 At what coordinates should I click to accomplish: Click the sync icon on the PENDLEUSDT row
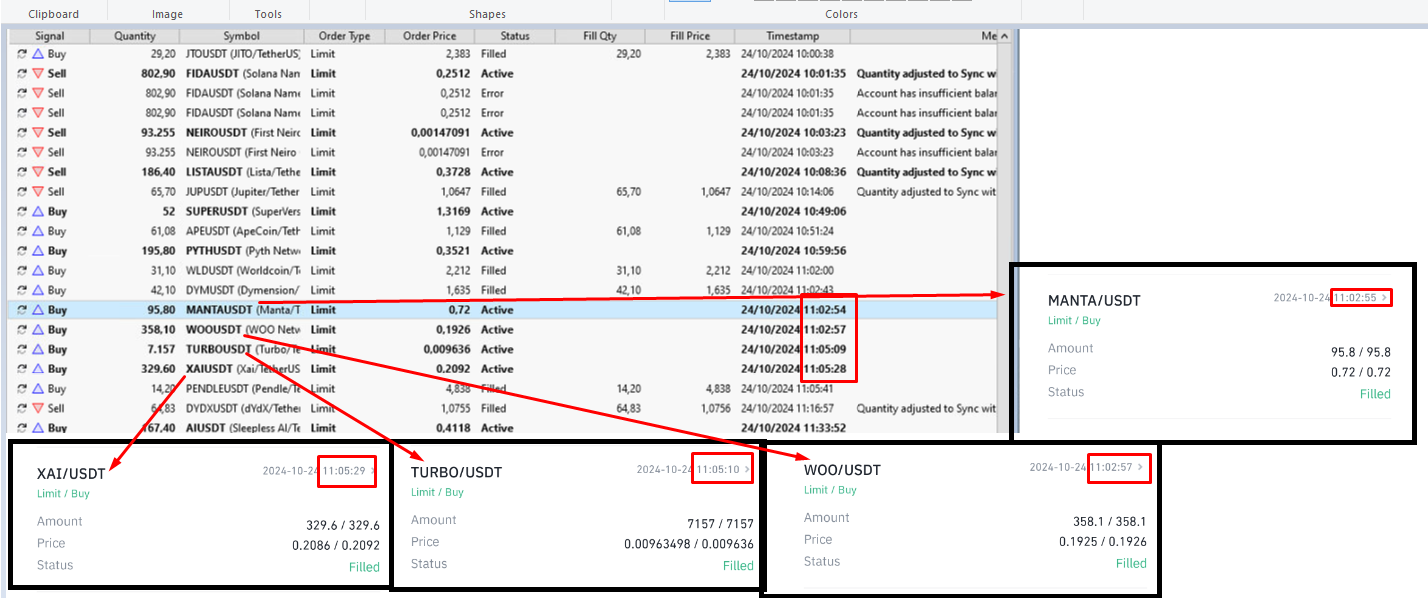click(x=22, y=389)
